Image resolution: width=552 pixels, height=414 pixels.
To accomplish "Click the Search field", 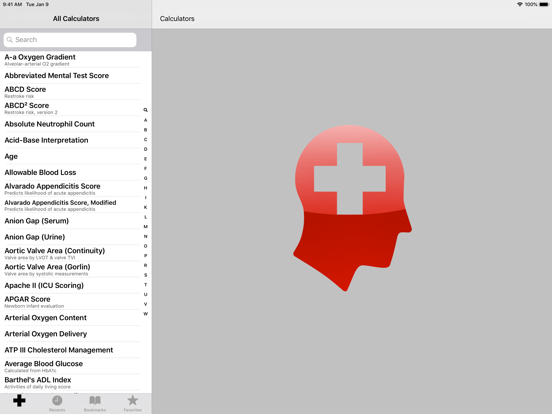I will click(x=70, y=40).
